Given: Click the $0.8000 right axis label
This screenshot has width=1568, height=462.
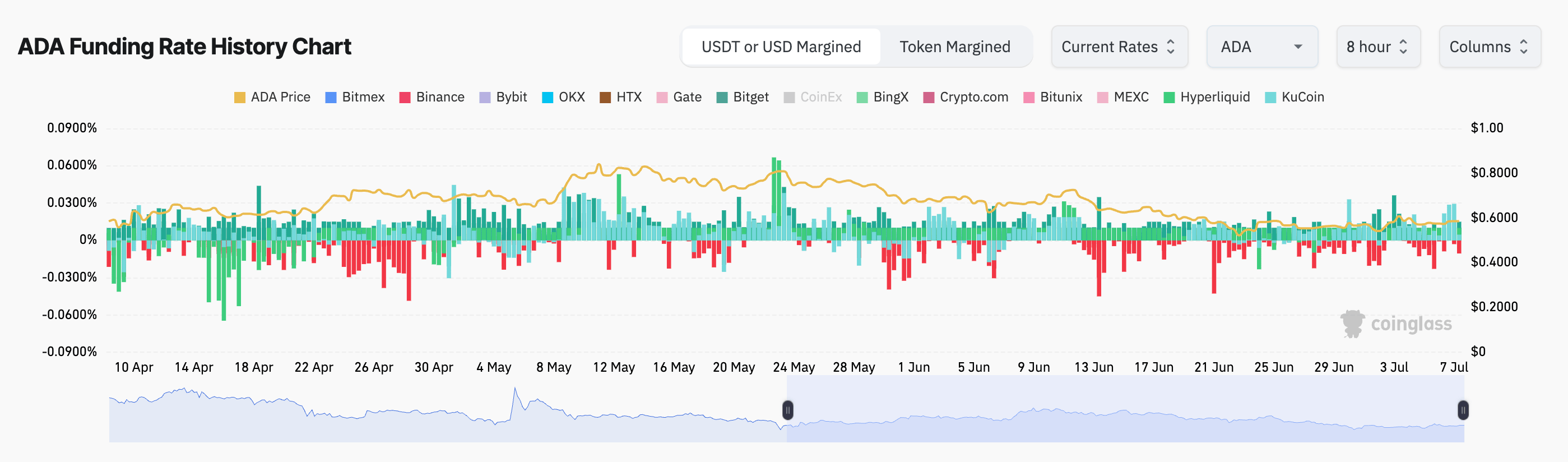Looking at the screenshot, I should 1493,173.
